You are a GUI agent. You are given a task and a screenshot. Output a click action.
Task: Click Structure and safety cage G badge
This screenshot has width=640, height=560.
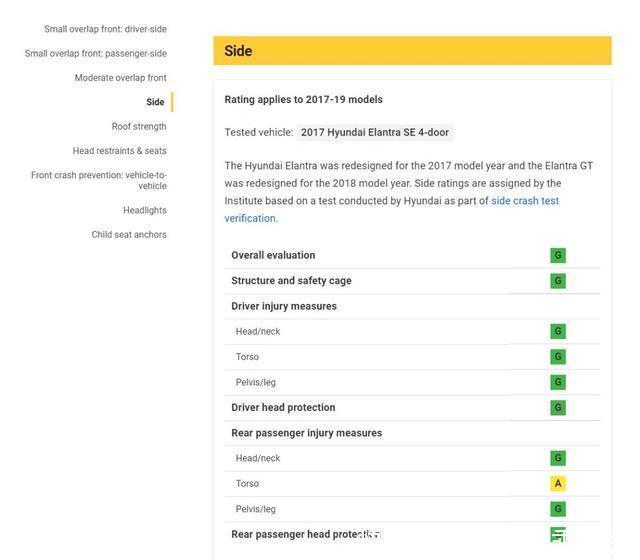point(558,281)
